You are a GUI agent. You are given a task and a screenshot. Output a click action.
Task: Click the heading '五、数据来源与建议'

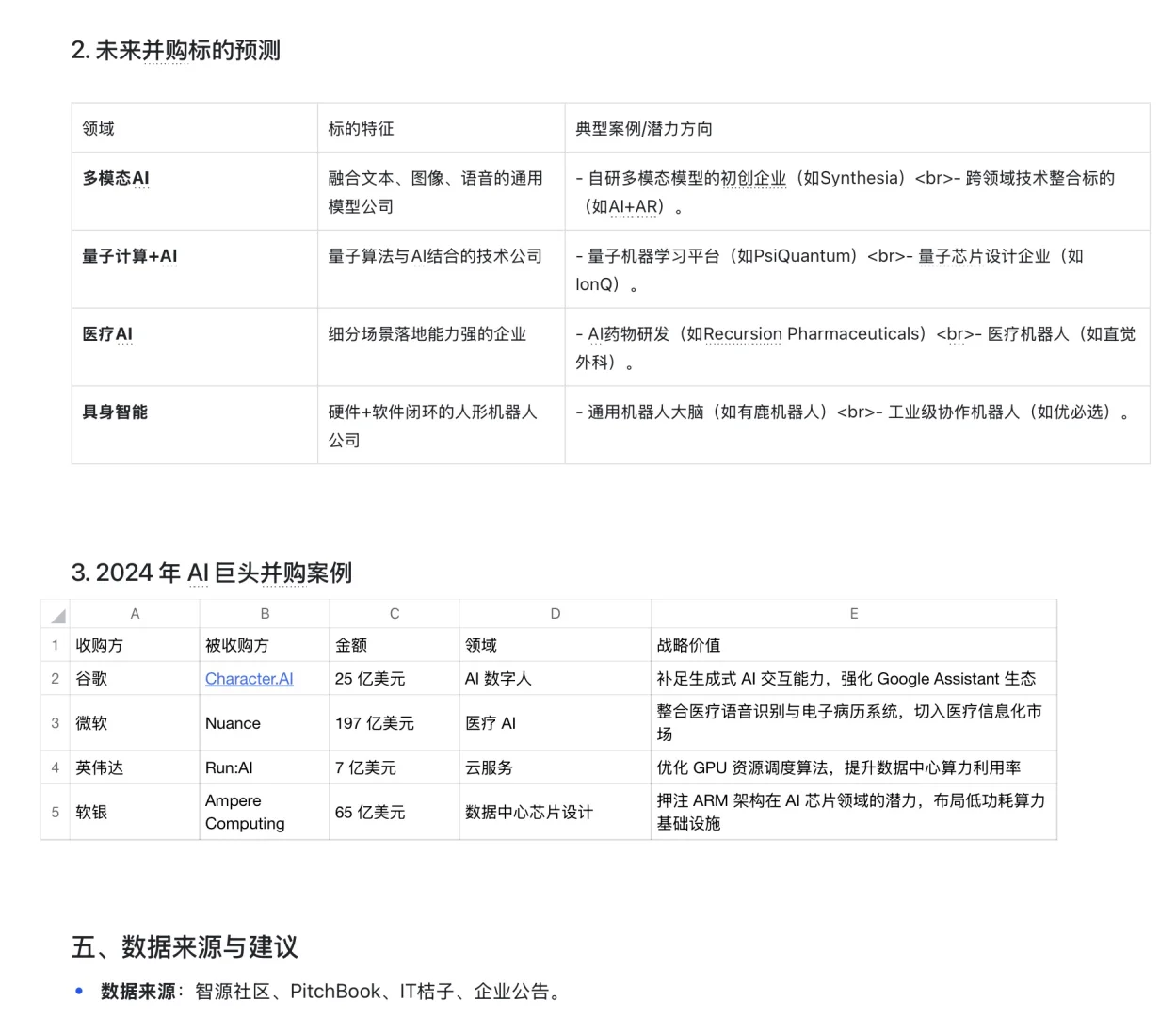click(185, 946)
